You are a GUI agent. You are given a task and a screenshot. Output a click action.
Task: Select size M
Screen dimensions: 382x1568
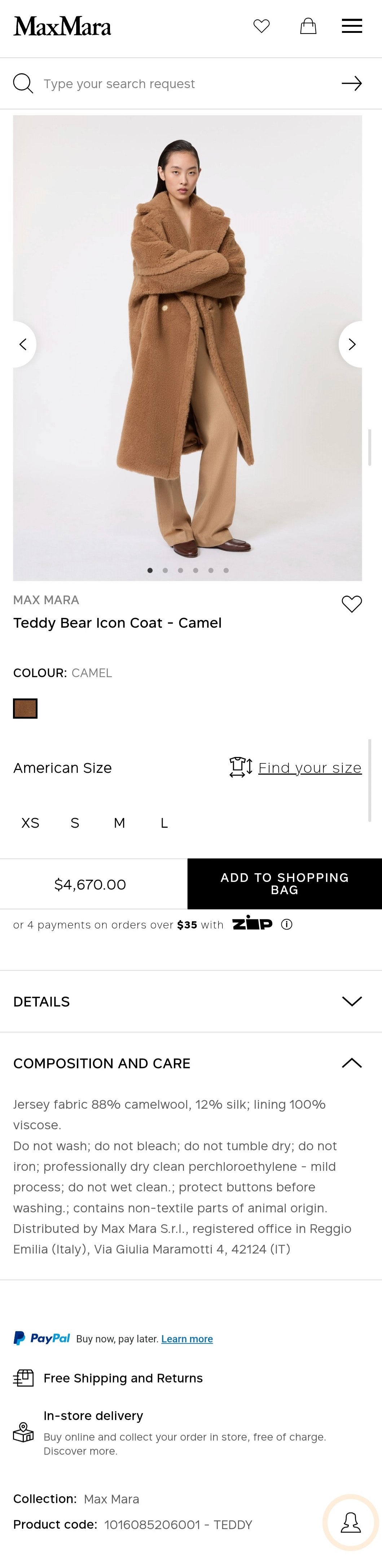coord(119,823)
